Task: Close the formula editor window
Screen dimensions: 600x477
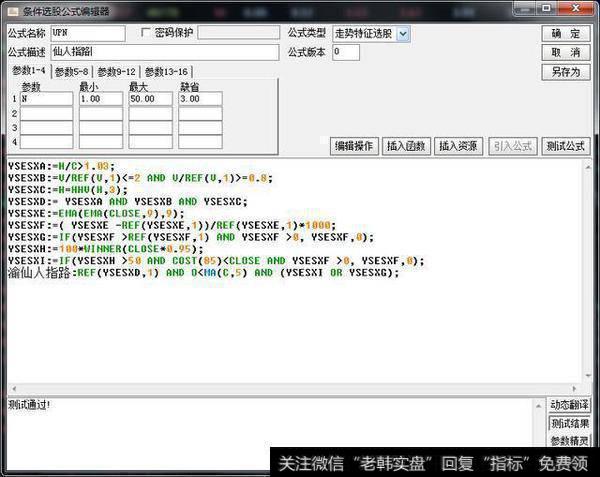Action: [577, 8]
